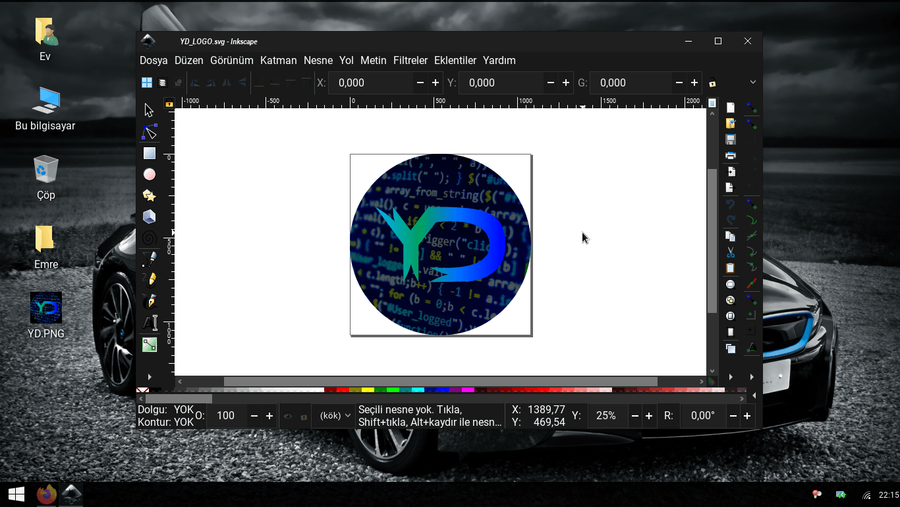This screenshot has width=900, height=507.
Task: Open the Filtreler menu
Action: (410, 60)
